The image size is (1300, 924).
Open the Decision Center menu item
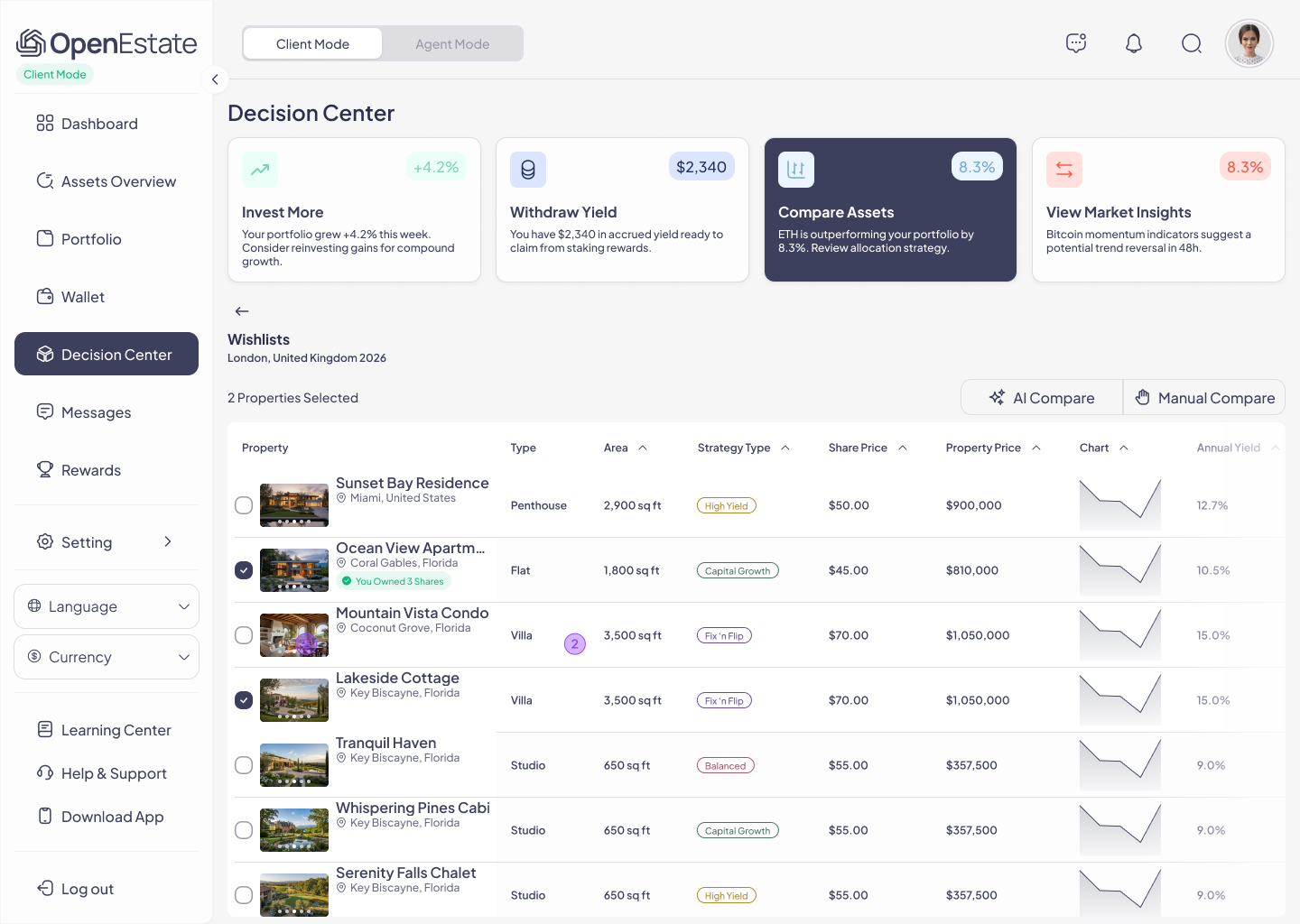(x=107, y=354)
